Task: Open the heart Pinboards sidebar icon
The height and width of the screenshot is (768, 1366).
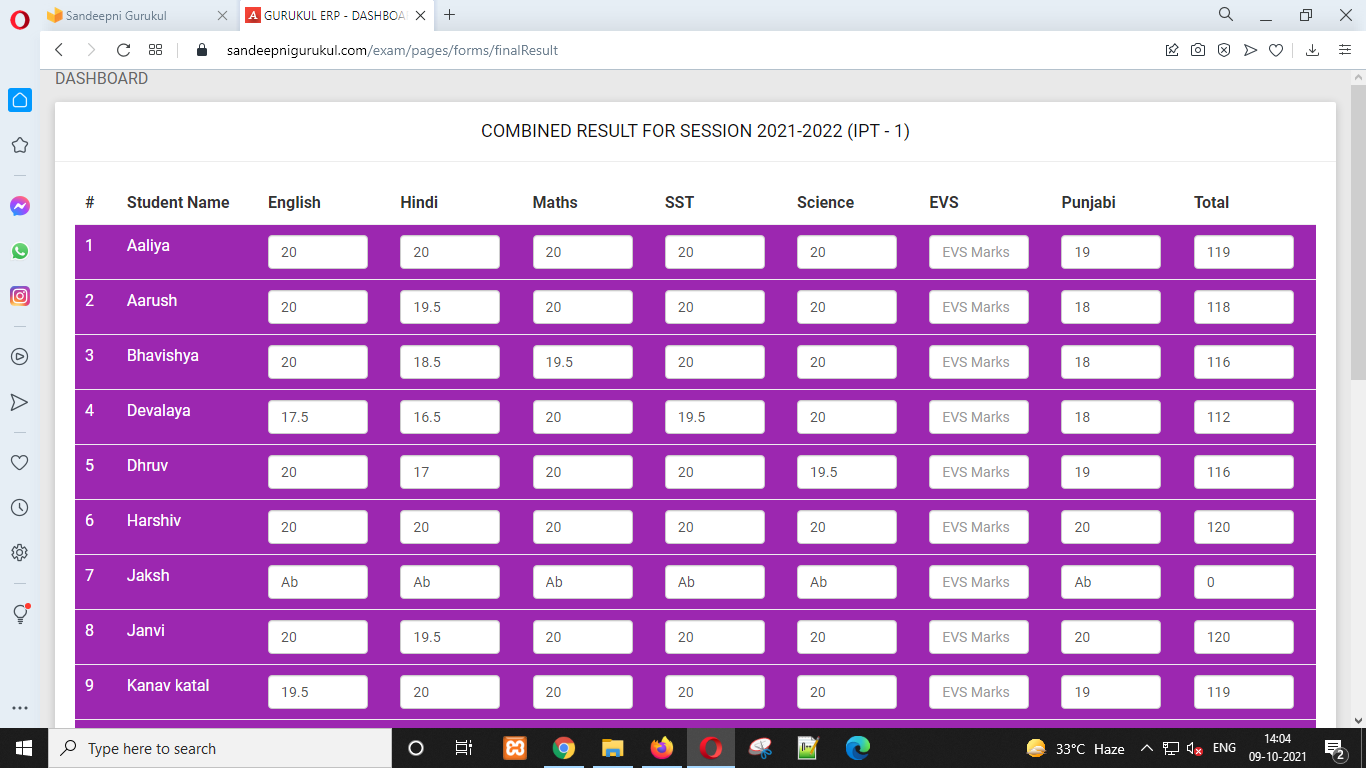Action: pyautogui.click(x=20, y=462)
